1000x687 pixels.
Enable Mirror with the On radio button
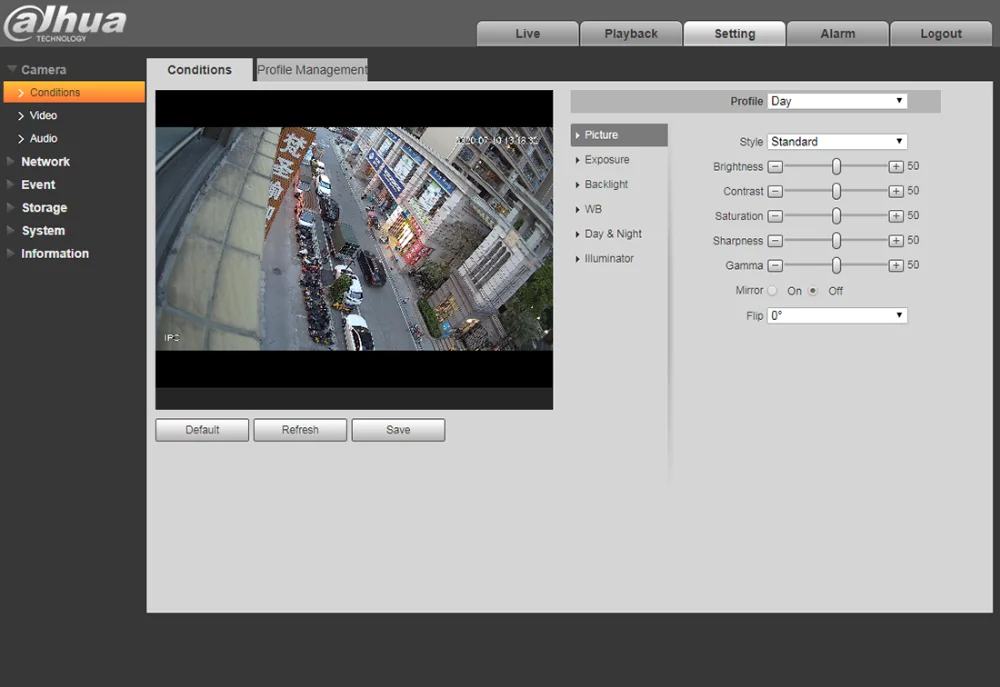pos(773,291)
